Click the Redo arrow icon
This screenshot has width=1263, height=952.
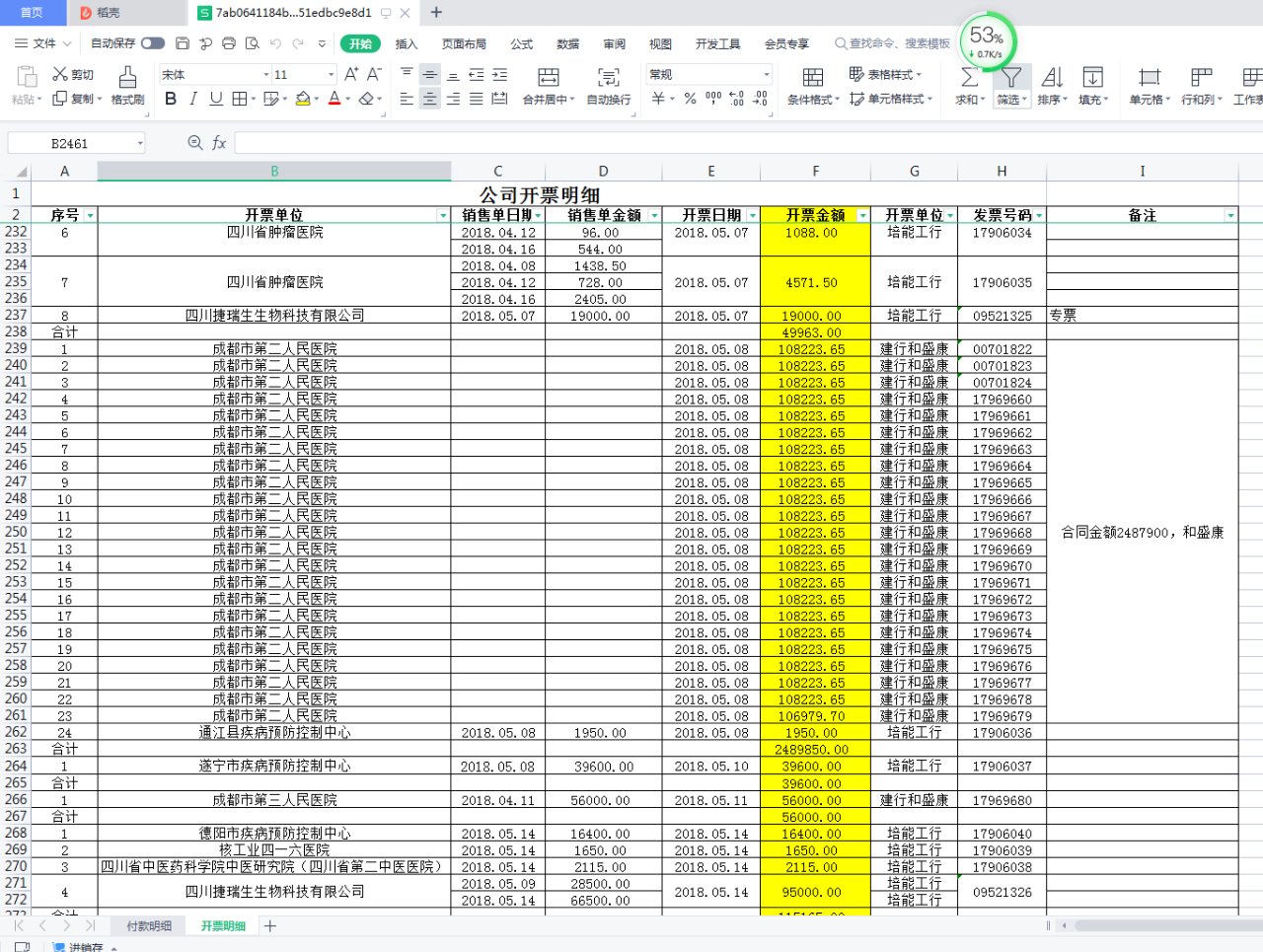(x=299, y=43)
